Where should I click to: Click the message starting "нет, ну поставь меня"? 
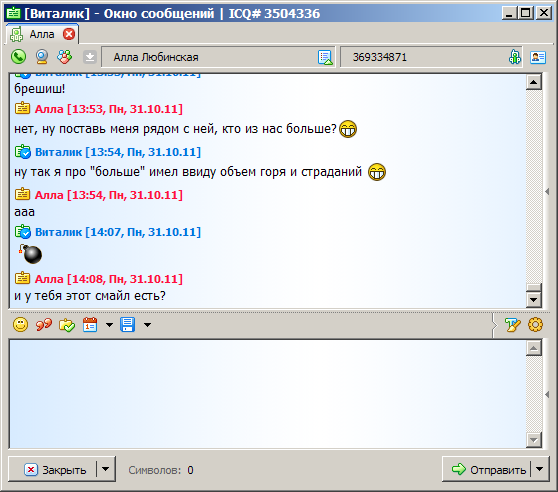pos(175,129)
